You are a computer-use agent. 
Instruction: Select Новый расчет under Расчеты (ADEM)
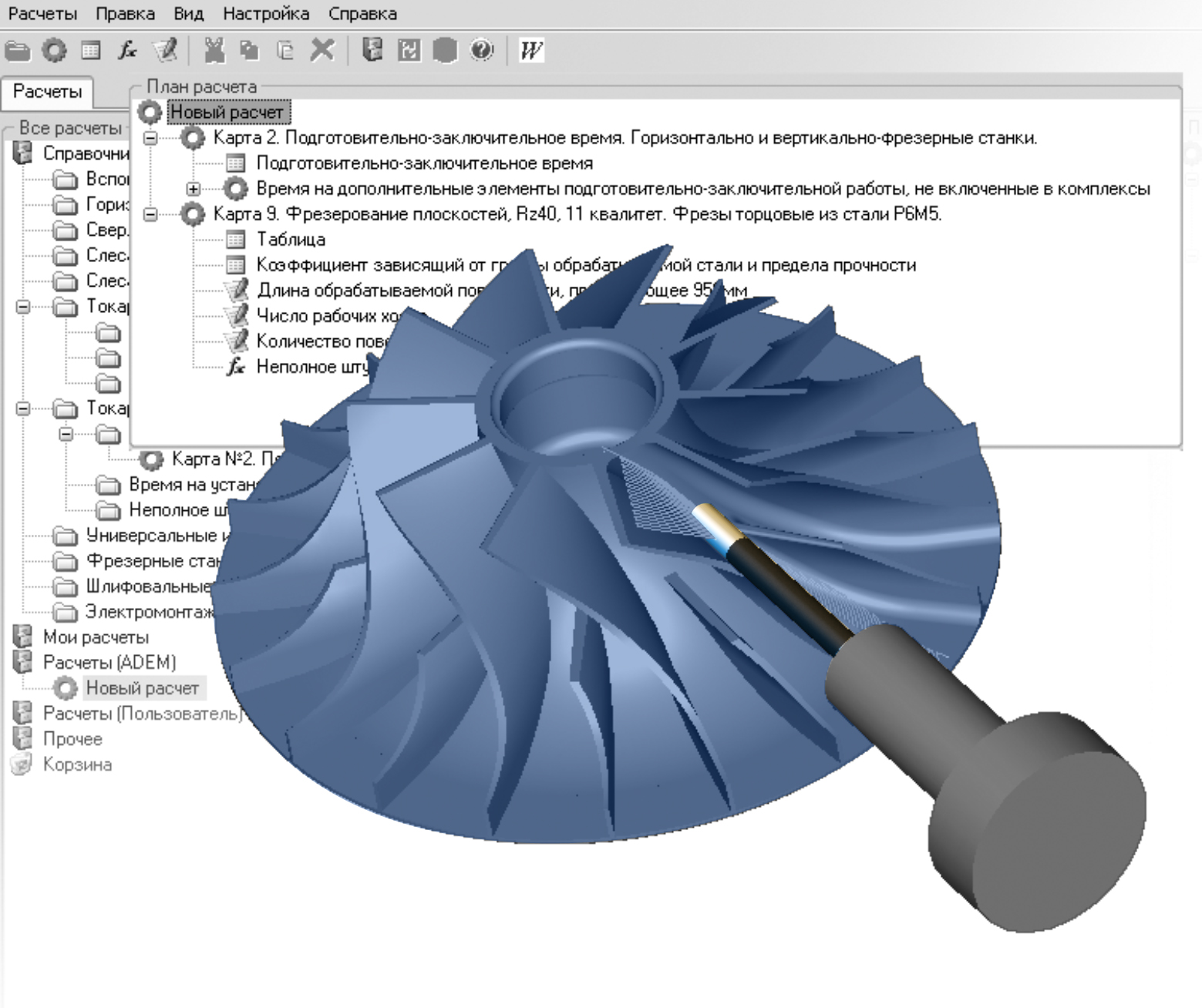pyautogui.click(x=142, y=687)
